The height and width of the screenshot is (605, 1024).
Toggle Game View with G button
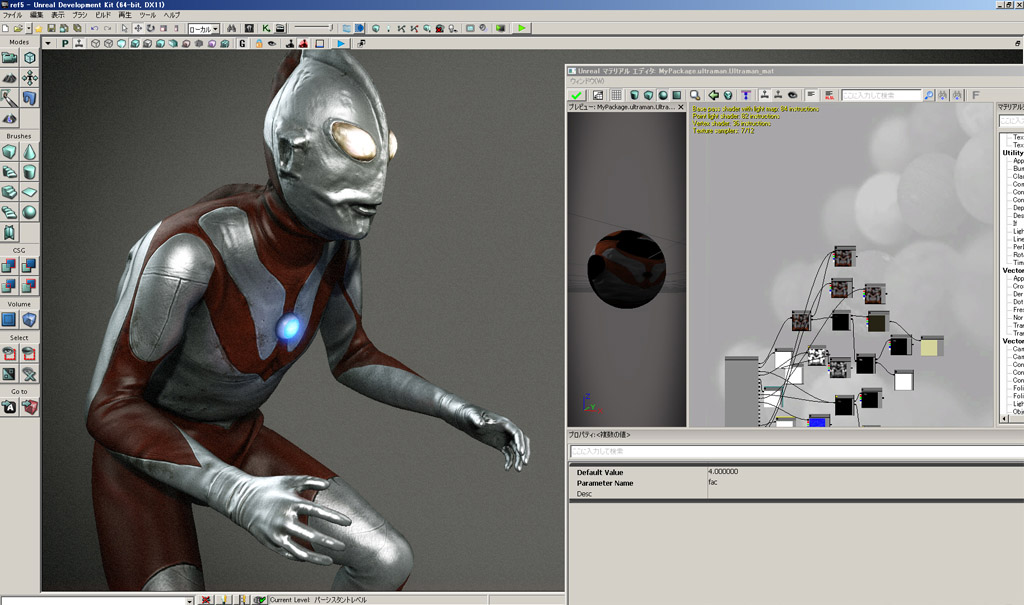[x=242, y=43]
